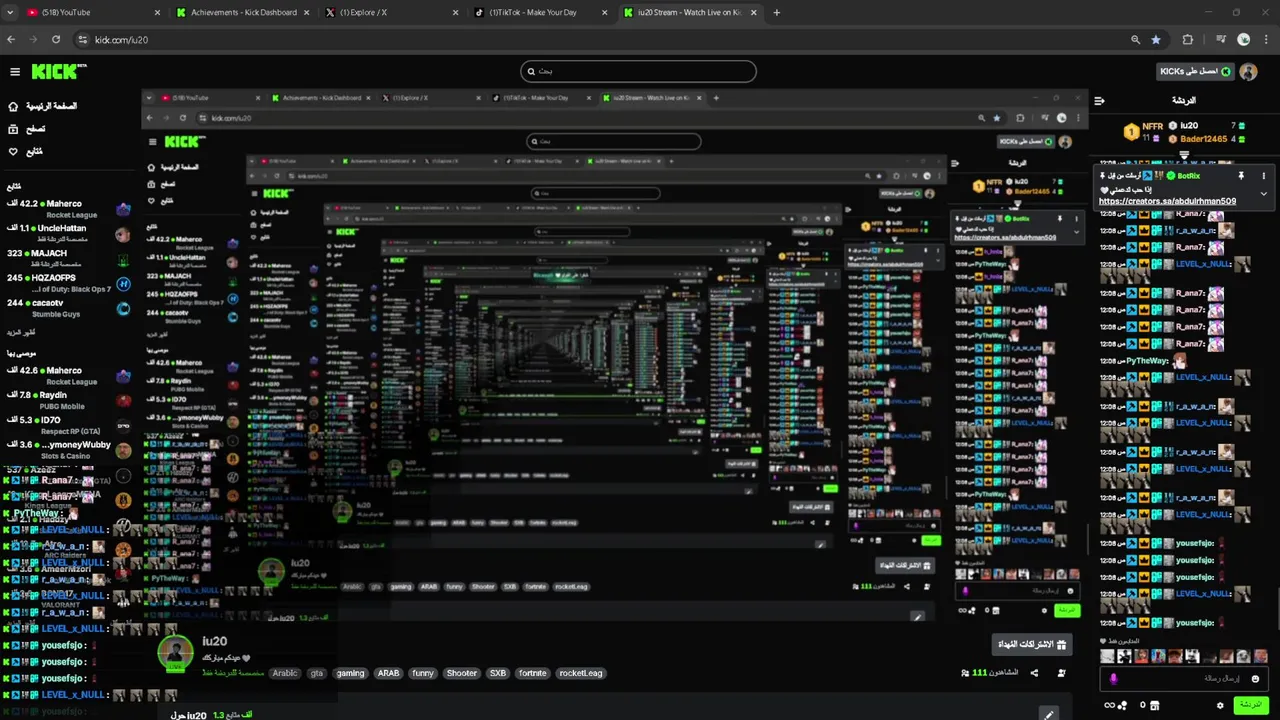Viewport: 1280px width, 720px height.
Task: Select the Arabic tag below stream
Action: [x=285, y=673]
